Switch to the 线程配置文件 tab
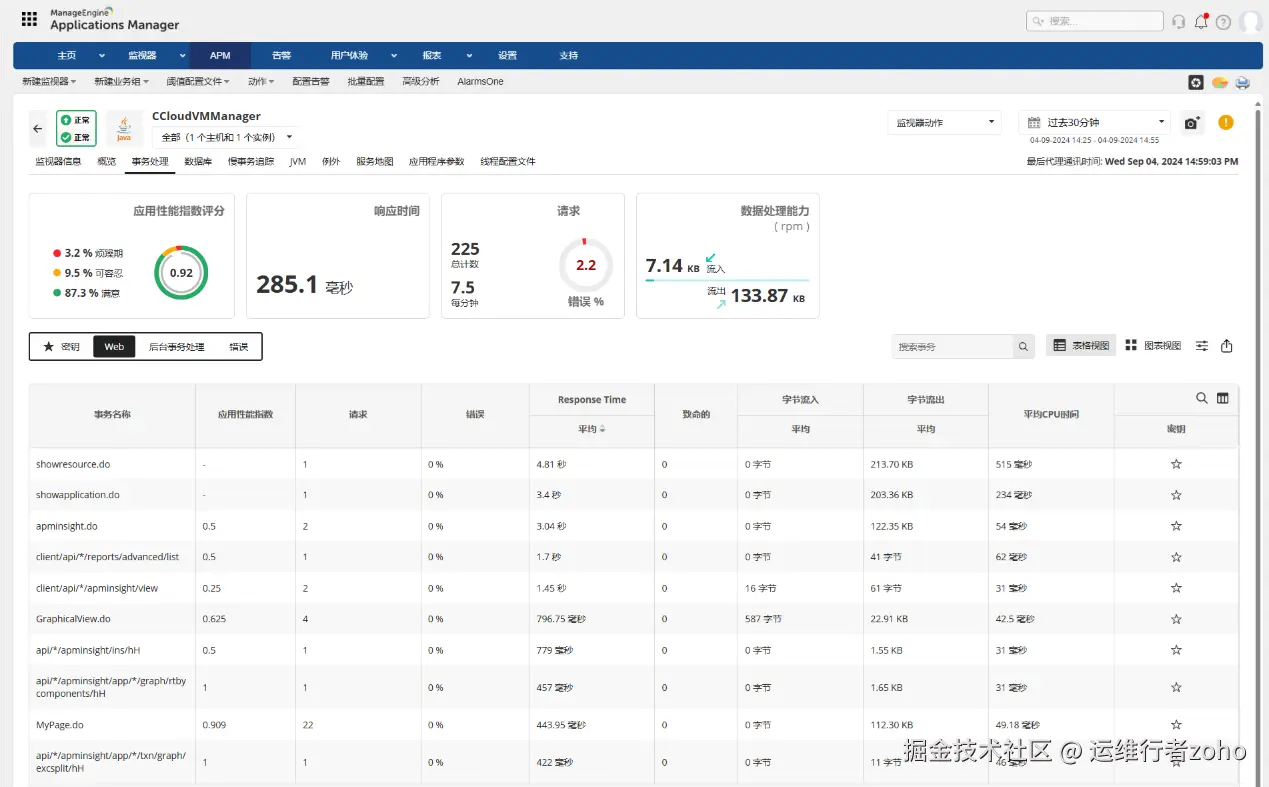 pyautogui.click(x=508, y=161)
